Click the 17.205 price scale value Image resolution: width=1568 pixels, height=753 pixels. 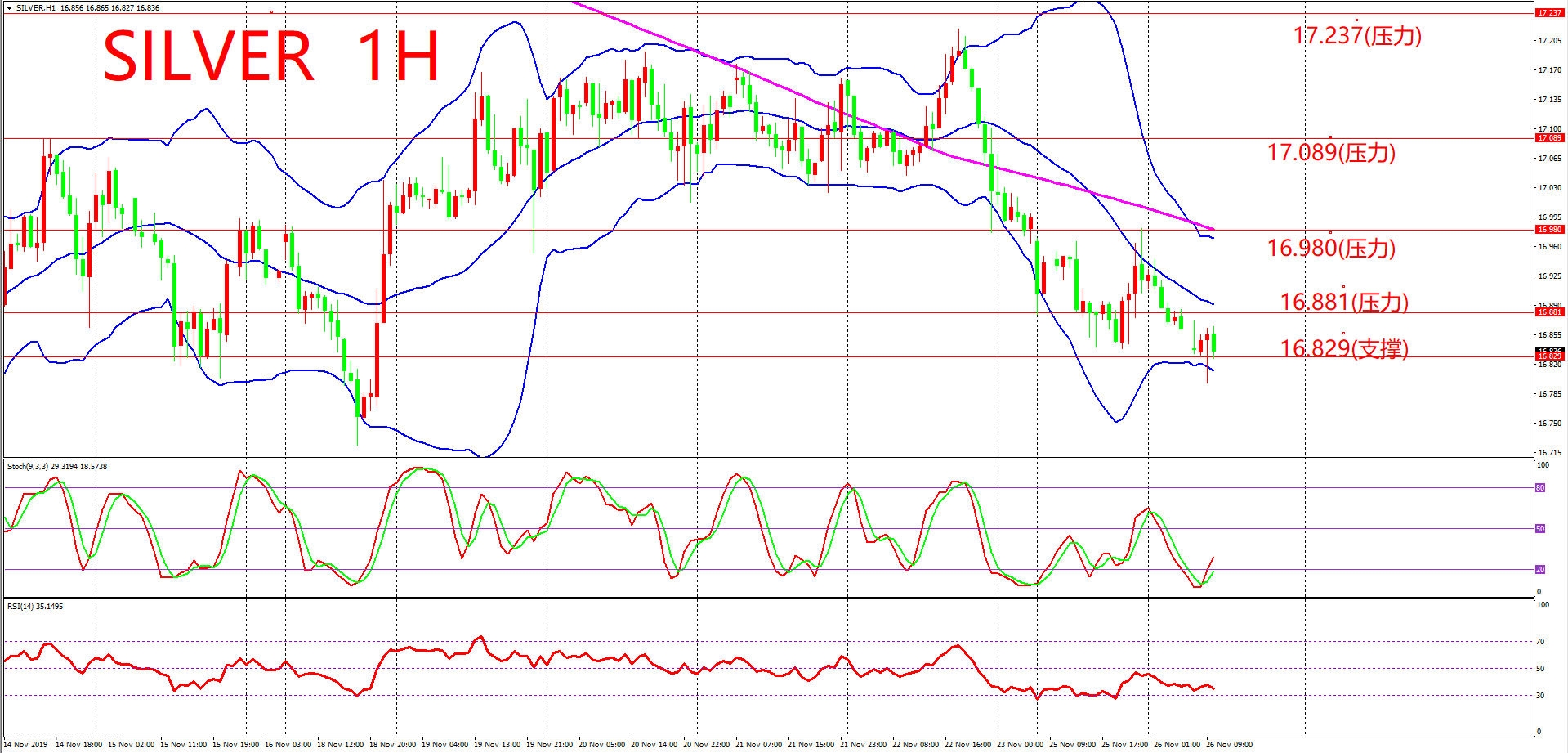pyautogui.click(x=1549, y=41)
